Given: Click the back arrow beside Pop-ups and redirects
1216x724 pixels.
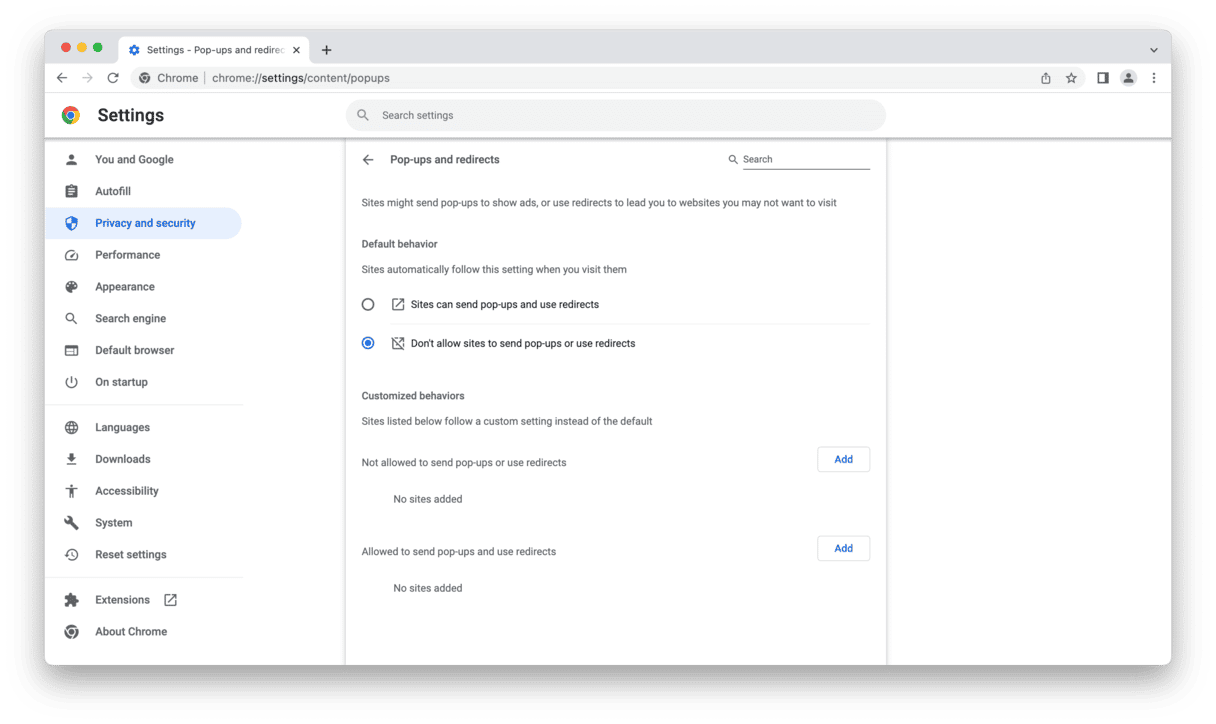Looking at the screenshot, I should [368, 160].
